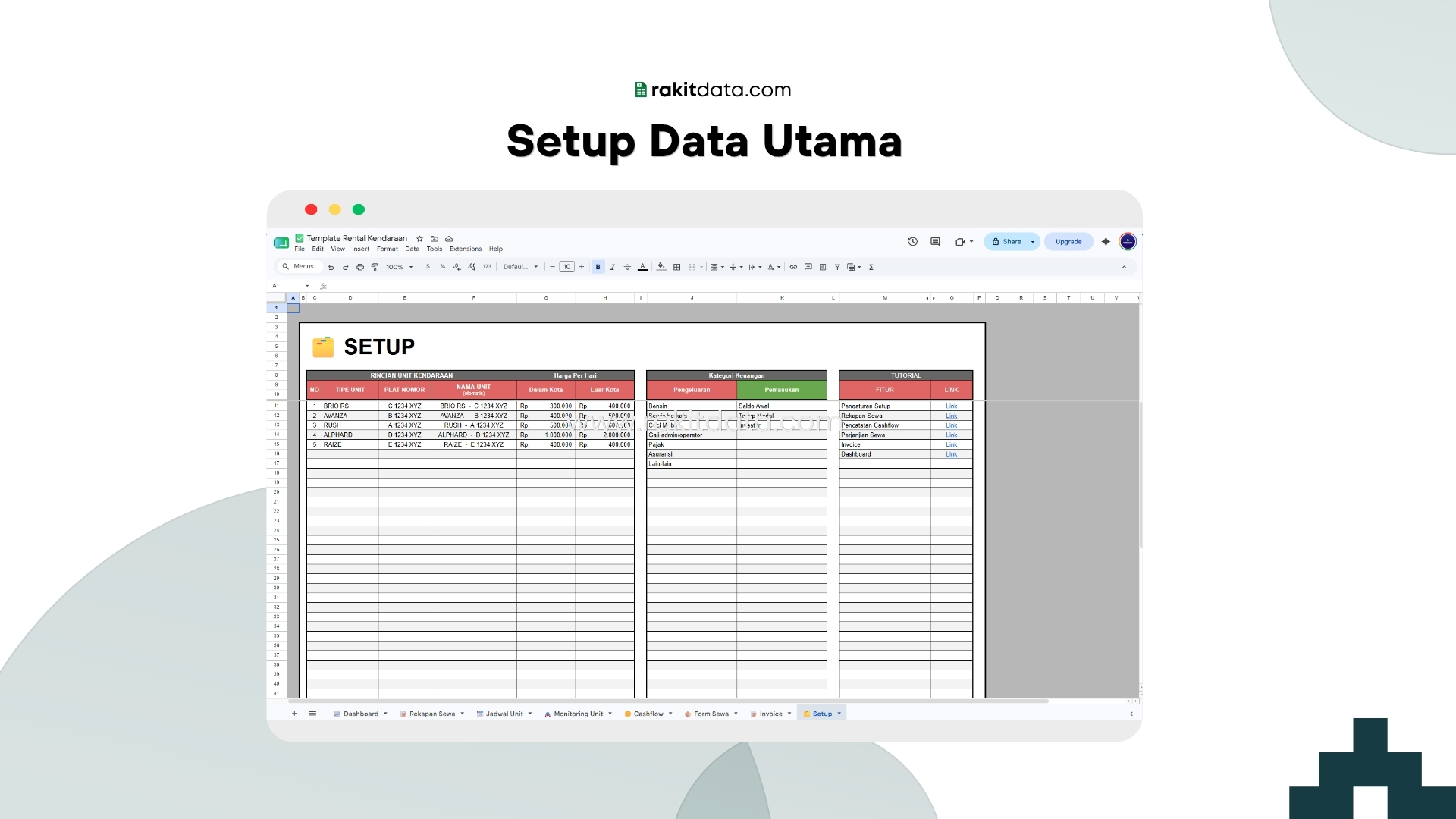Image resolution: width=1456 pixels, height=819 pixels.
Task: Click the Share button
Action: coord(1006,242)
